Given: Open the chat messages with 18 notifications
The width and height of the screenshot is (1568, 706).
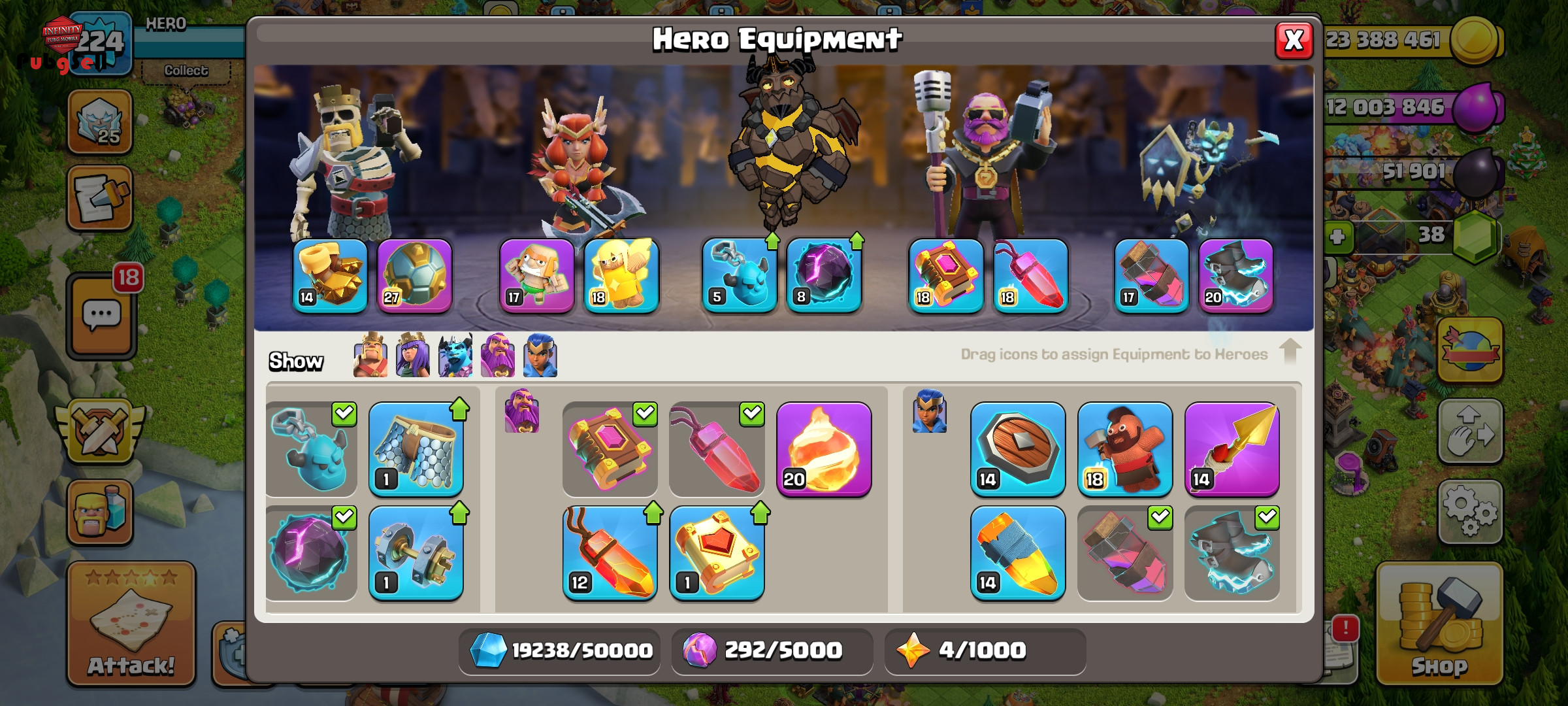Looking at the screenshot, I should (x=101, y=314).
